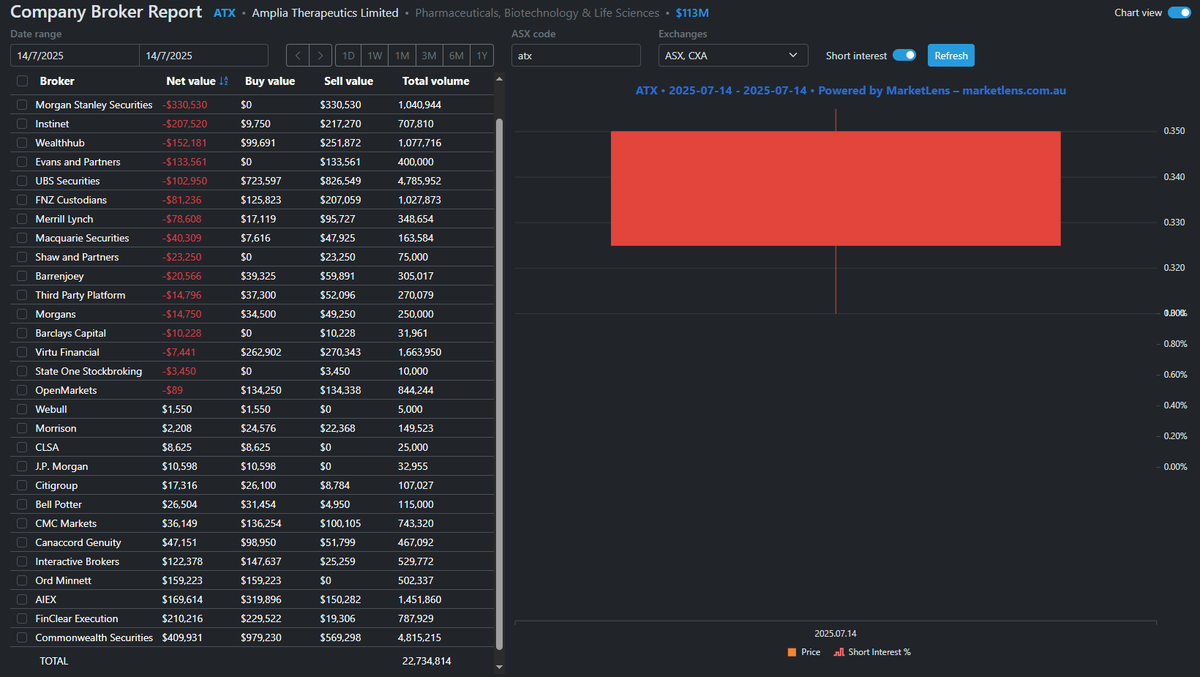The width and height of the screenshot is (1200, 677).
Task: Toggle the Chart view switch
Action: click(1179, 13)
